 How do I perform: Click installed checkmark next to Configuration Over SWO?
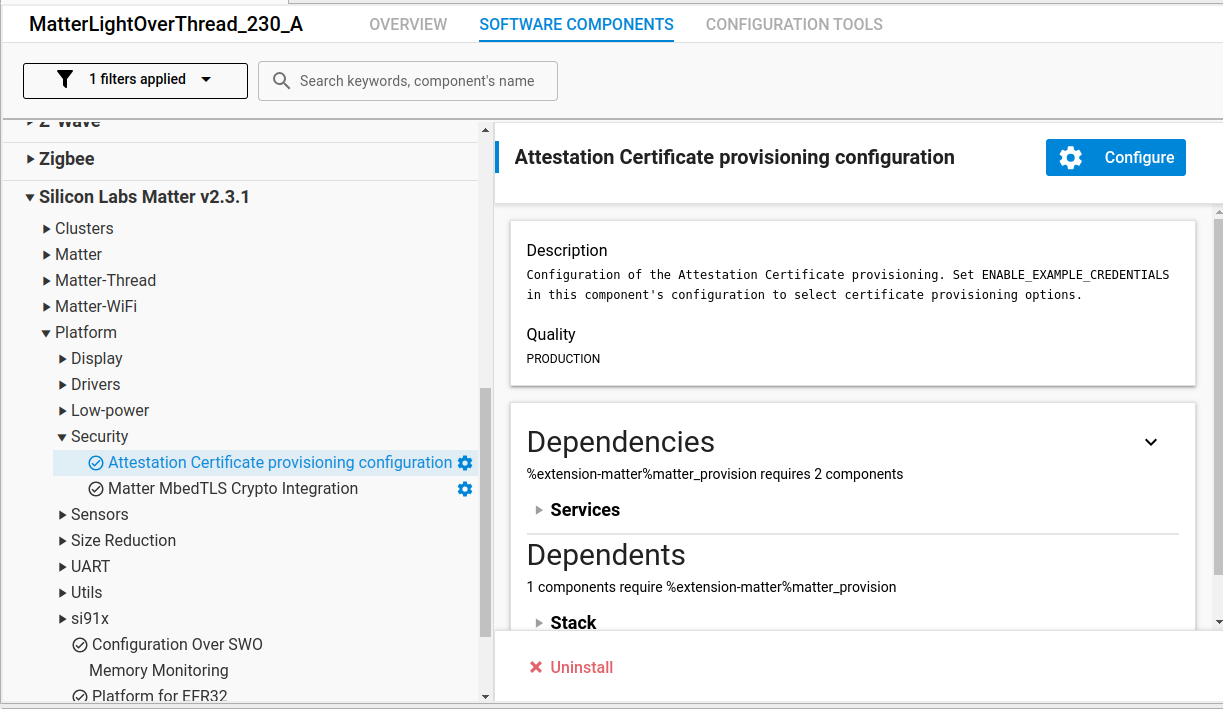click(80, 645)
